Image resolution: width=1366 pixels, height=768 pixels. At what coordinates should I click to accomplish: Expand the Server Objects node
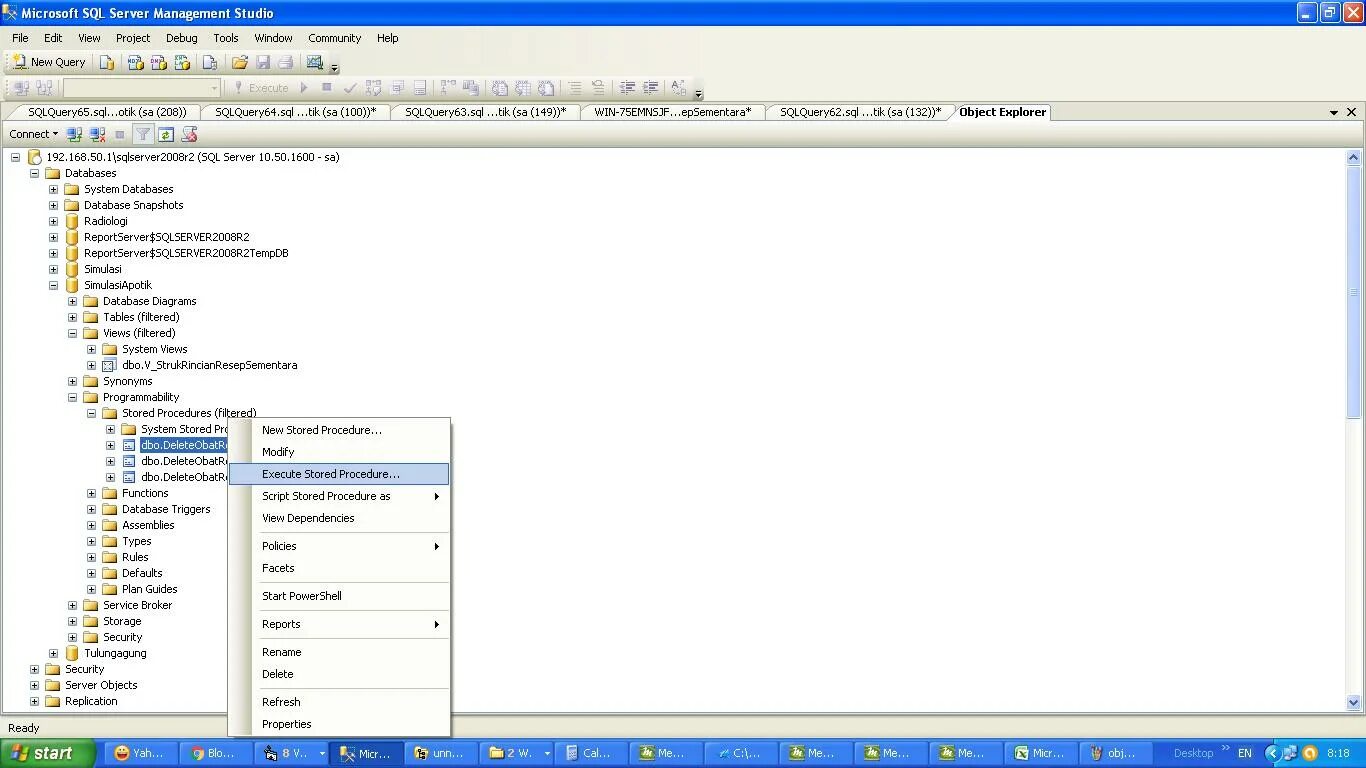point(35,685)
